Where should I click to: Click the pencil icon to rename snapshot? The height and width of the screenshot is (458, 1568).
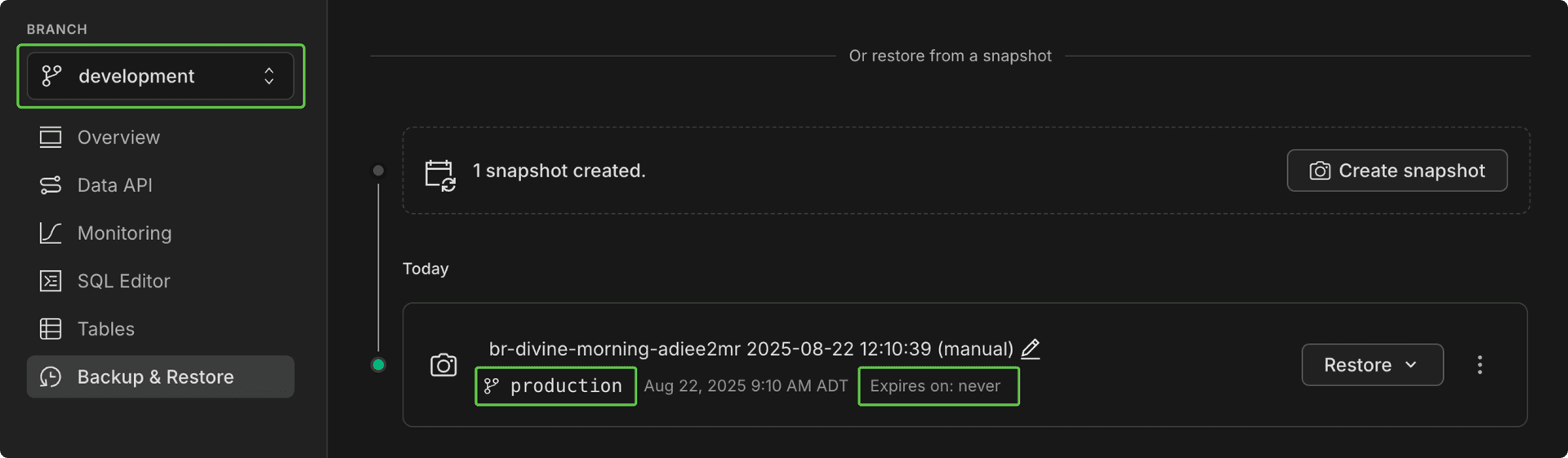[x=1031, y=349]
